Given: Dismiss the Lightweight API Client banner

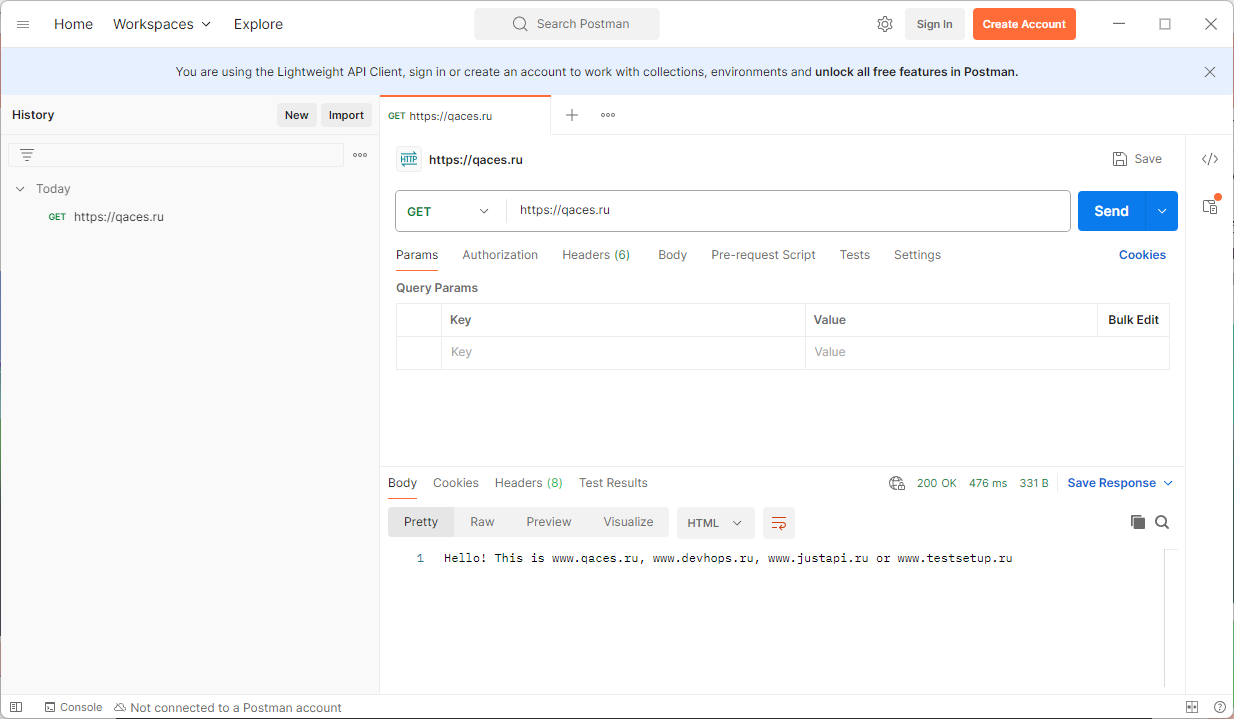Looking at the screenshot, I should click(x=1210, y=72).
